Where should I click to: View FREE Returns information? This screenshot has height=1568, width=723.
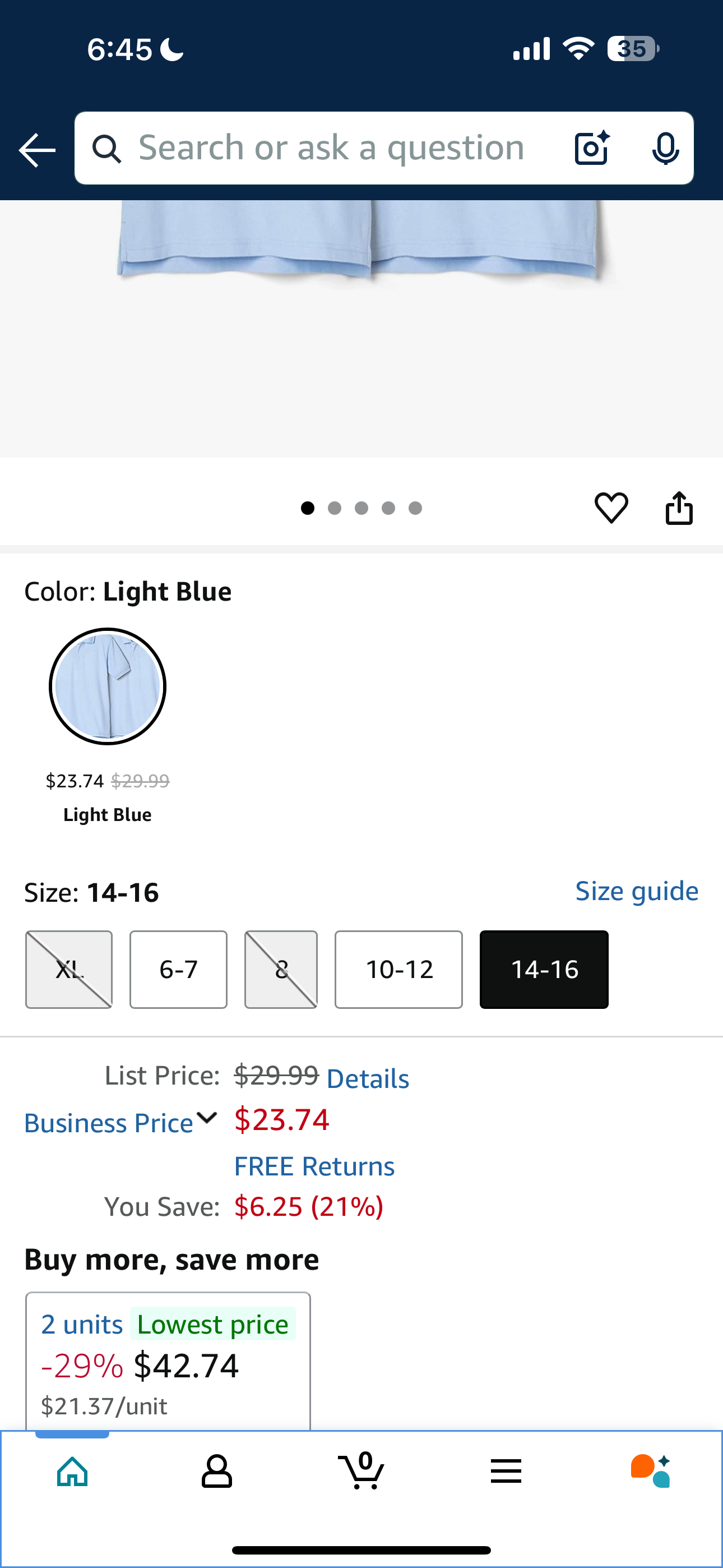pyautogui.click(x=314, y=1166)
